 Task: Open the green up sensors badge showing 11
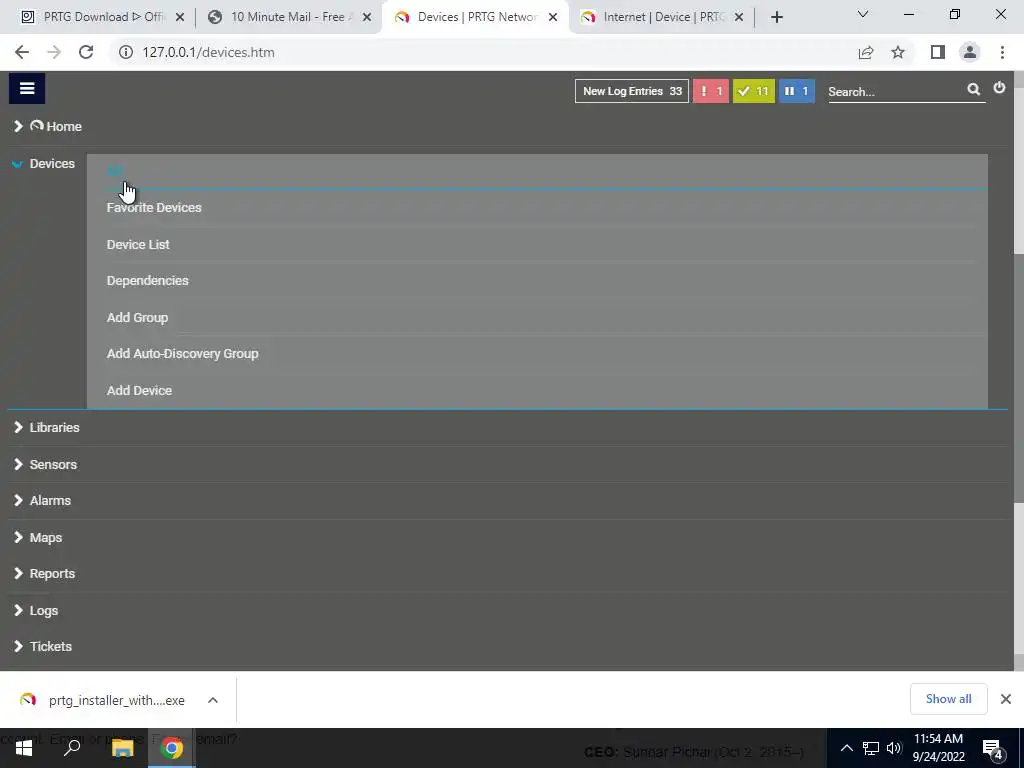[x=754, y=91]
